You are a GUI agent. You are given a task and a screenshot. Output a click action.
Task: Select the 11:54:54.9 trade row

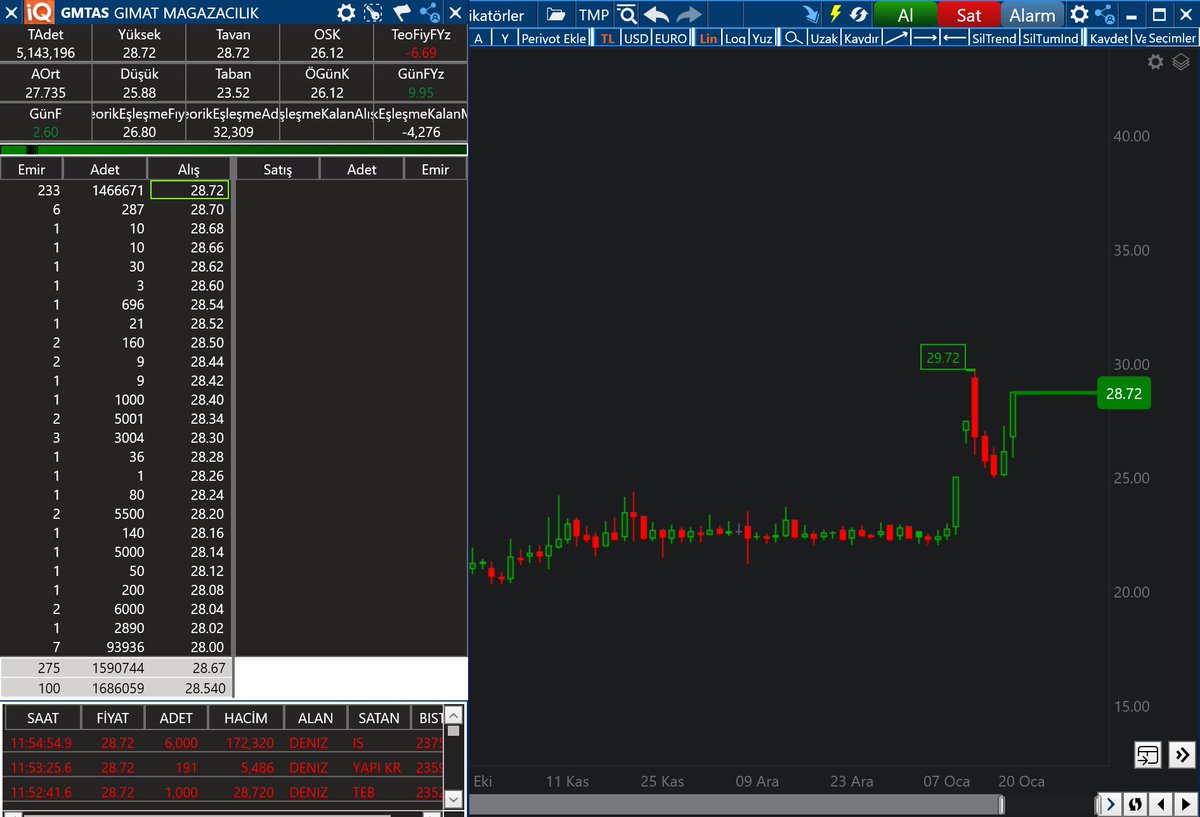[x=221, y=743]
